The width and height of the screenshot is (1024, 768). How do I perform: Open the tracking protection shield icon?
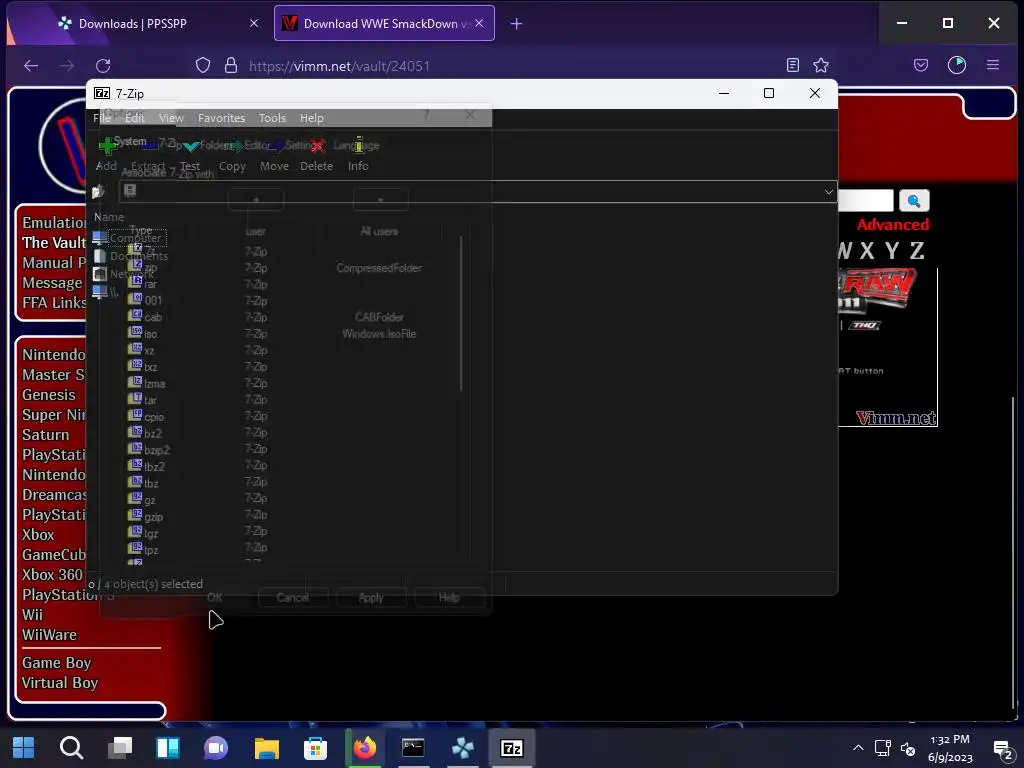click(203, 65)
